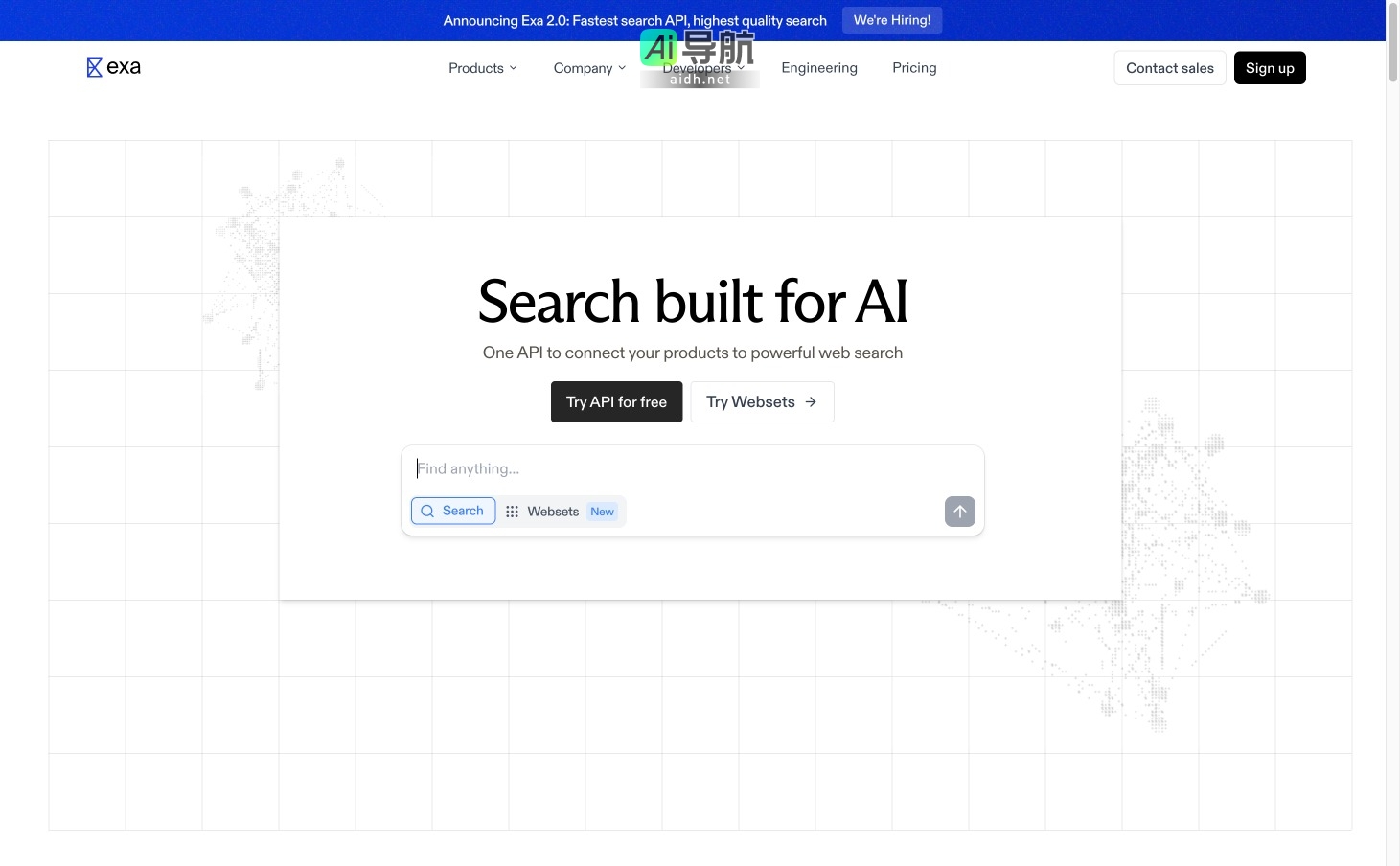Expand the Developers dropdown chevron
Image resolution: width=1400 pixels, height=866 pixels.
coord(741,68)
